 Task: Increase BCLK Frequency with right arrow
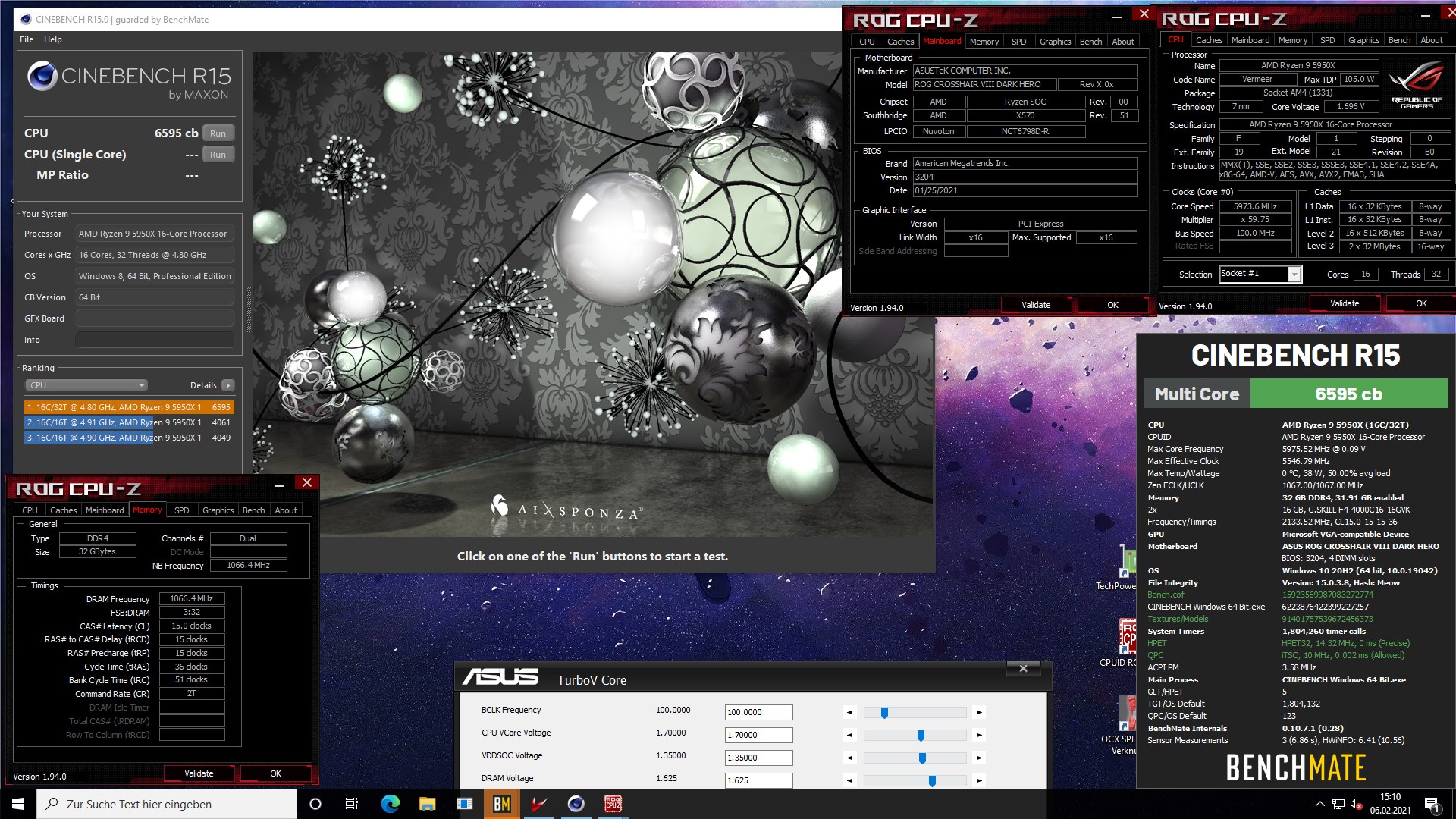coord(979,712)
